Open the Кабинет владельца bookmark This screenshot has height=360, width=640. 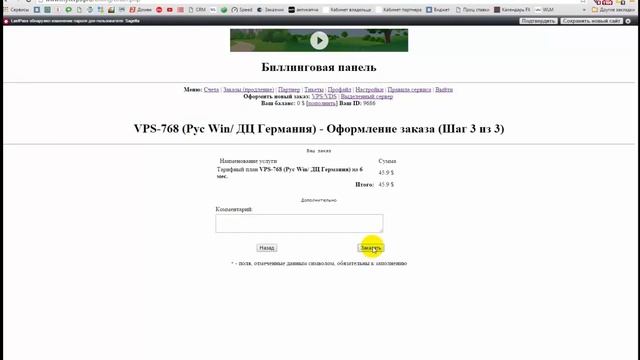pos(347,9)
